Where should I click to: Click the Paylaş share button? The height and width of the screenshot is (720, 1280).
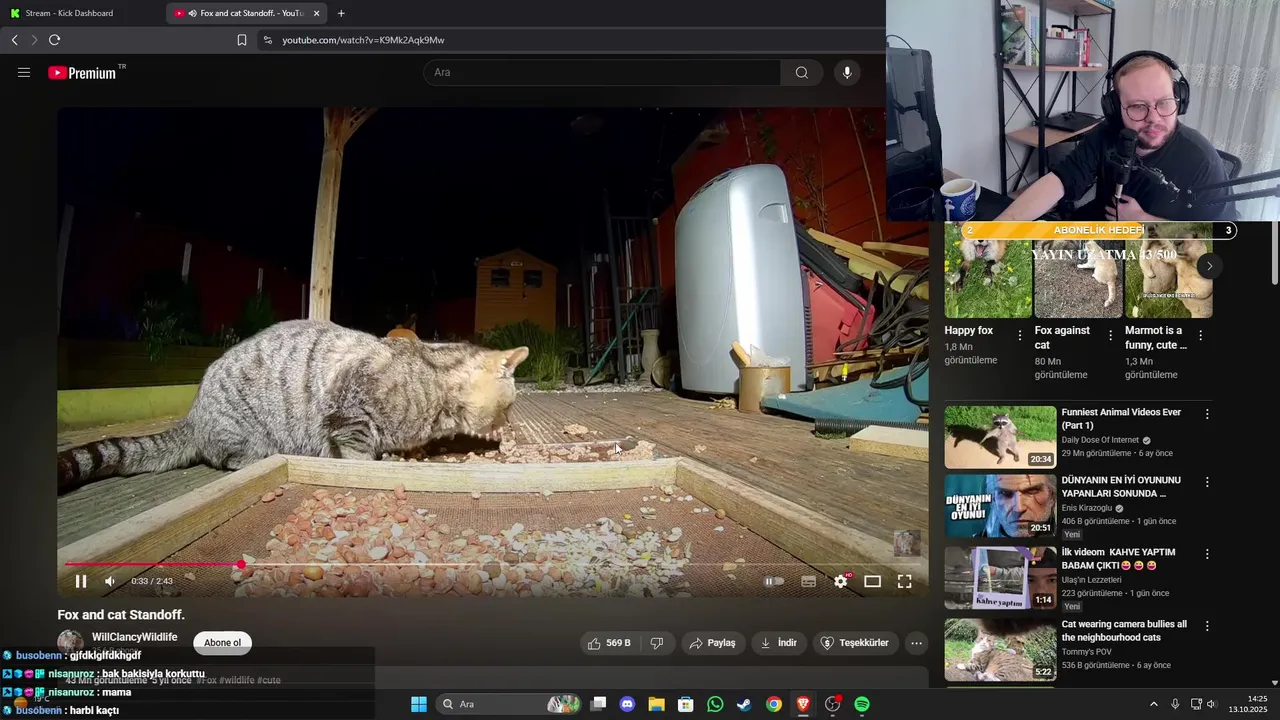[712, 643]
